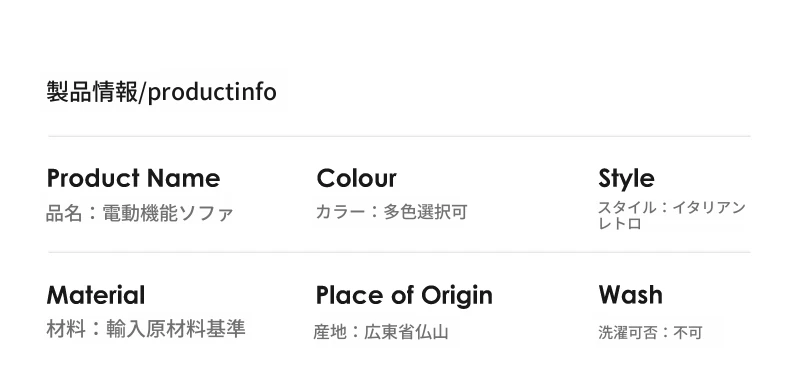Click the Material heading

coord(96,295)
